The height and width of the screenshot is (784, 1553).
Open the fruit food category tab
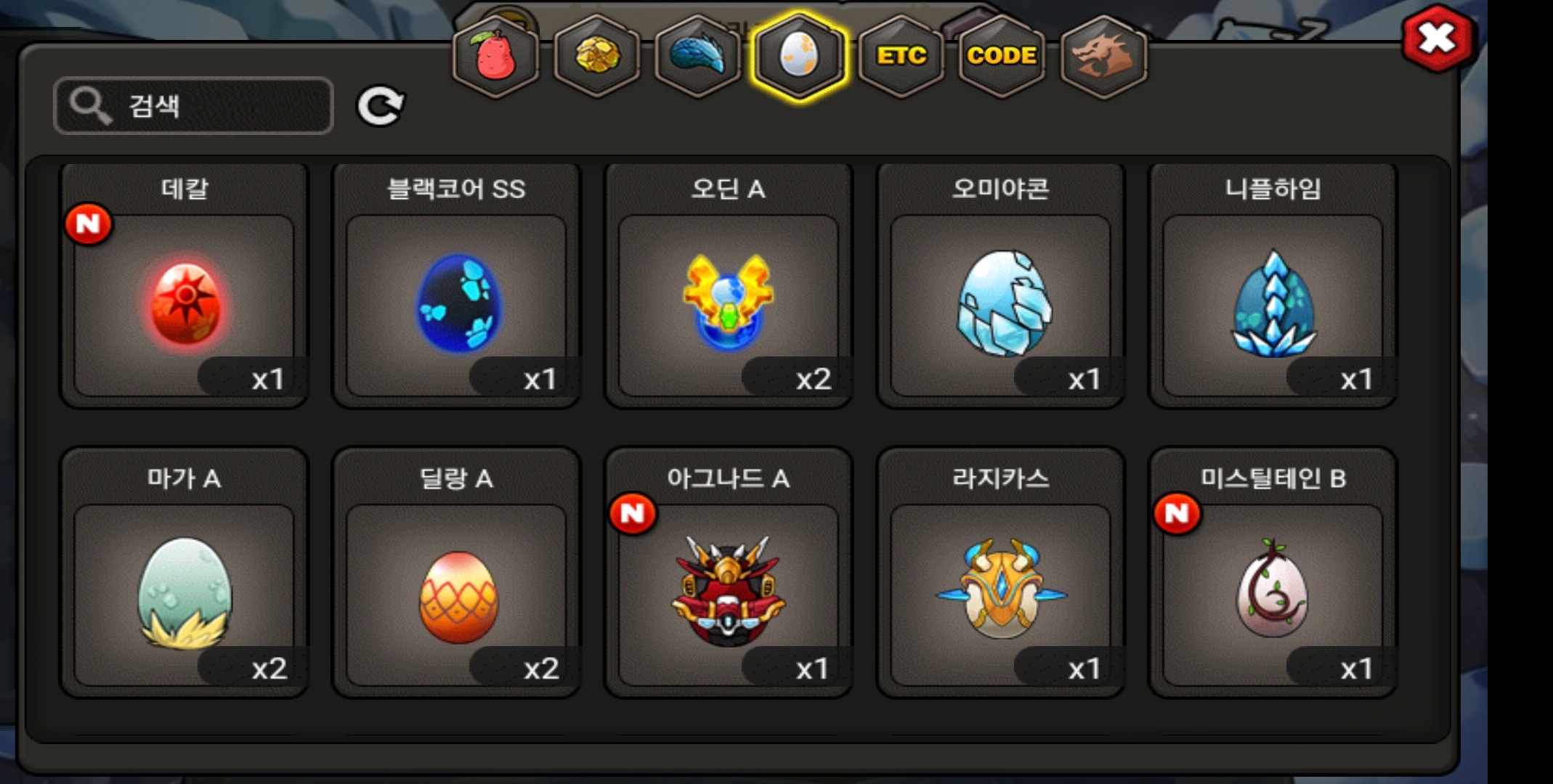tap(495, 57)
